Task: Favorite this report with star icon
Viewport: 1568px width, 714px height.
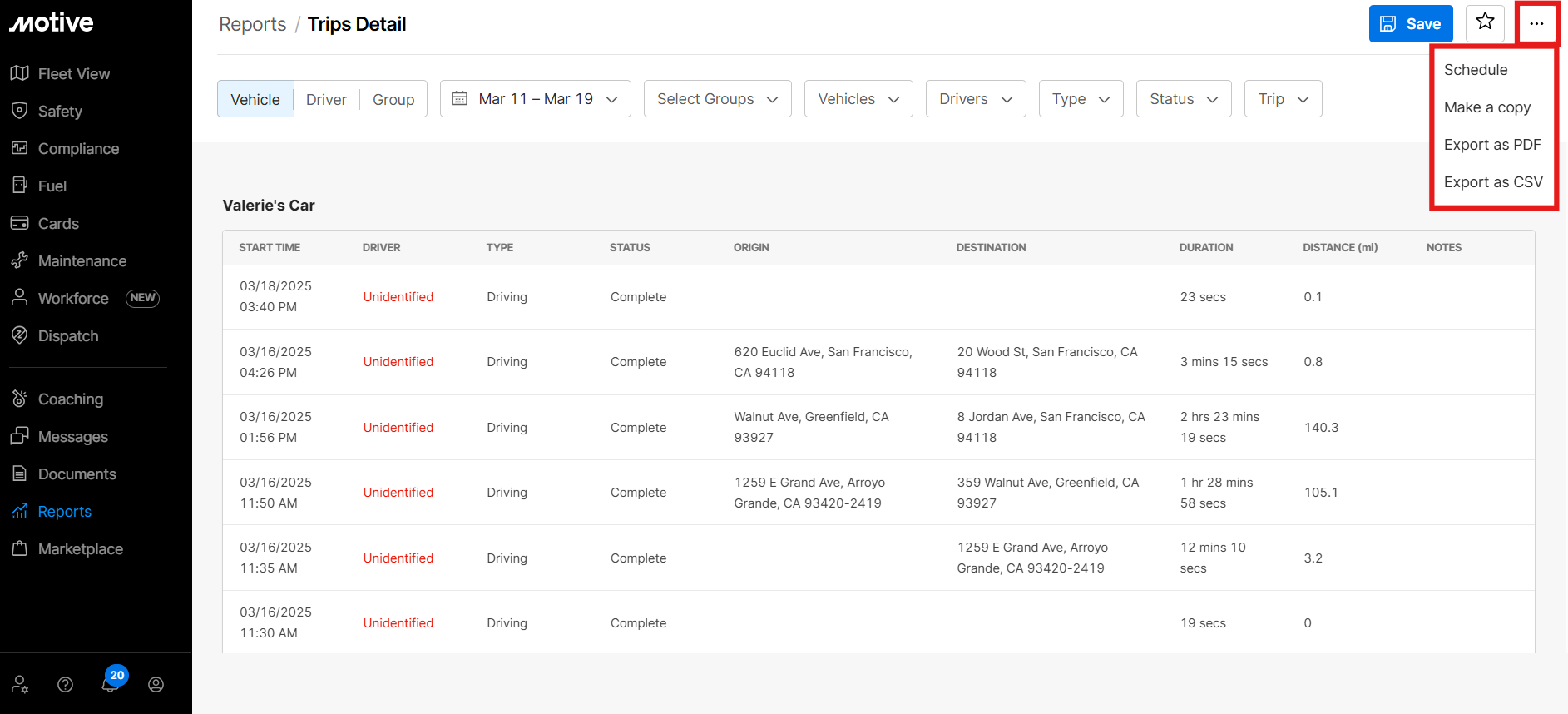Action: coord(1485,23)
